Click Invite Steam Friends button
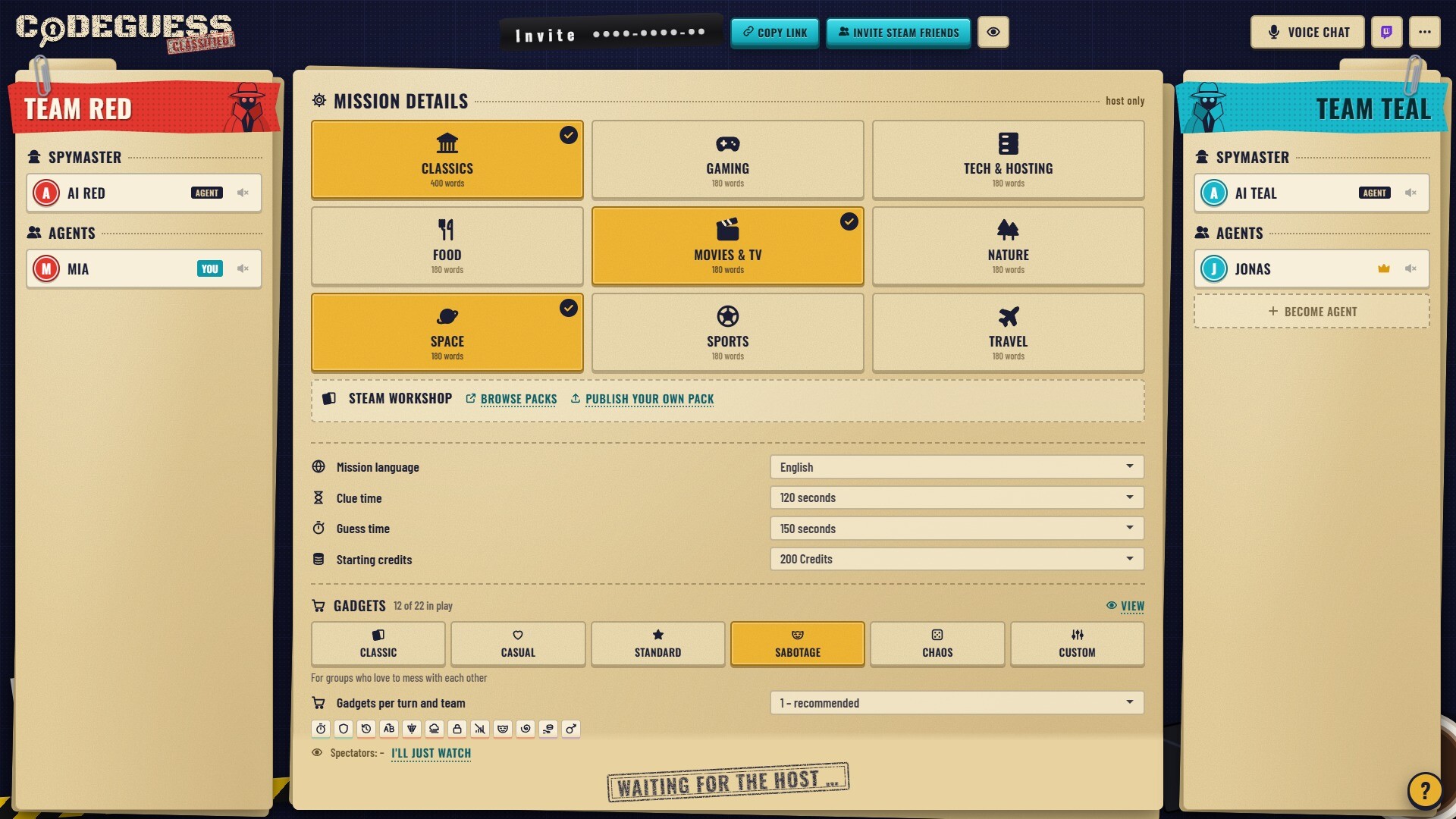1456x819 pixels. (x=898, y=33)
